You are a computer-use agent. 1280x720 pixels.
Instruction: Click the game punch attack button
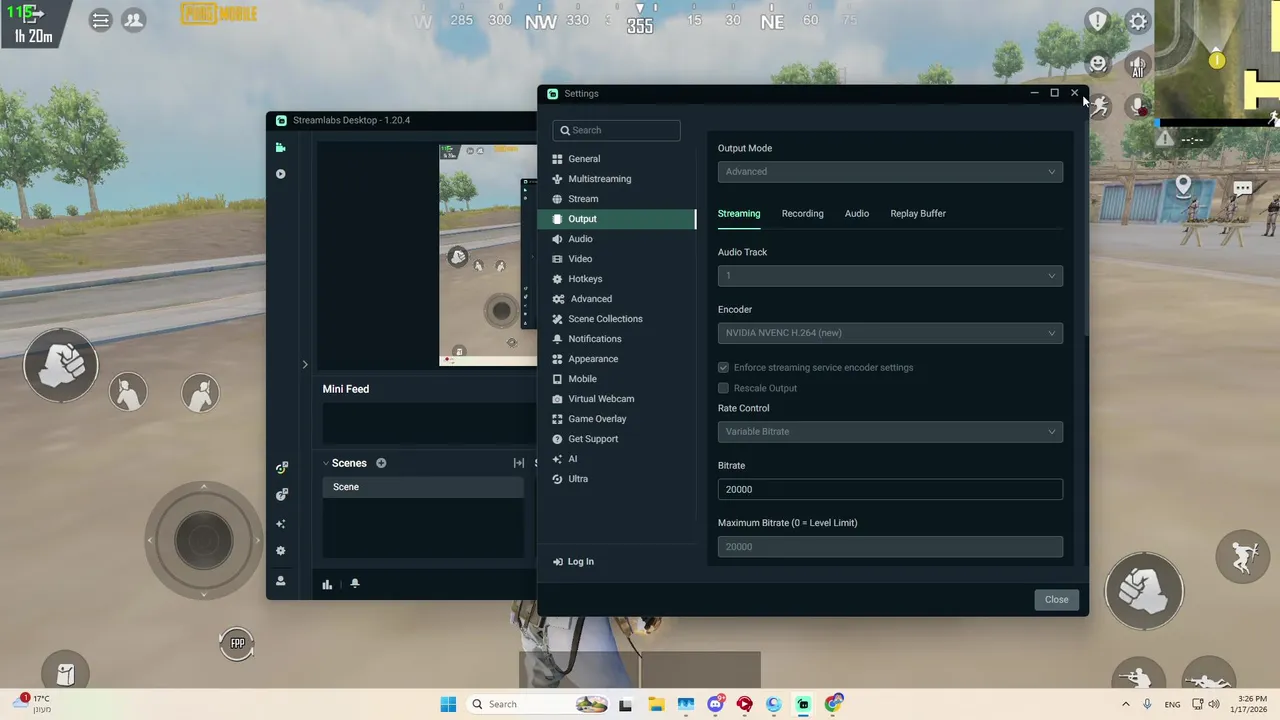click(1144, 591)
